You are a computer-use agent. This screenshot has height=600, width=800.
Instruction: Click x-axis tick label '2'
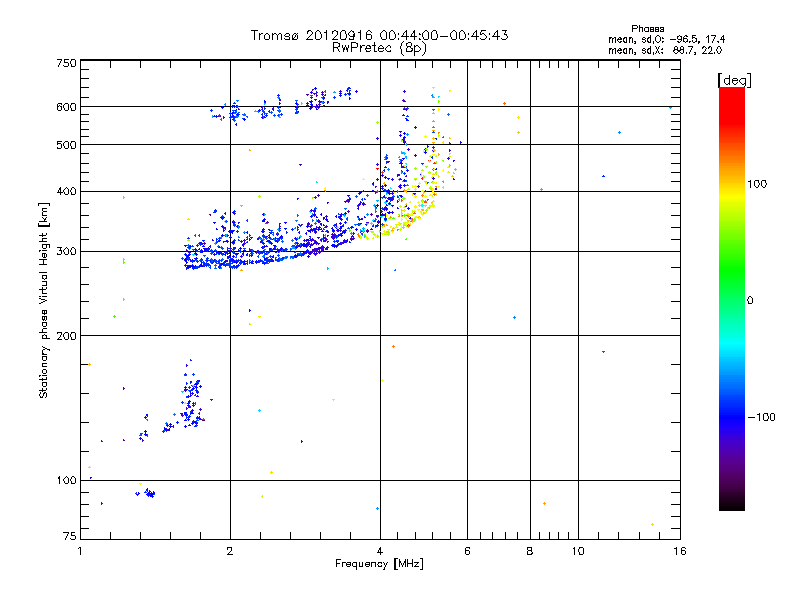point(230,551)
